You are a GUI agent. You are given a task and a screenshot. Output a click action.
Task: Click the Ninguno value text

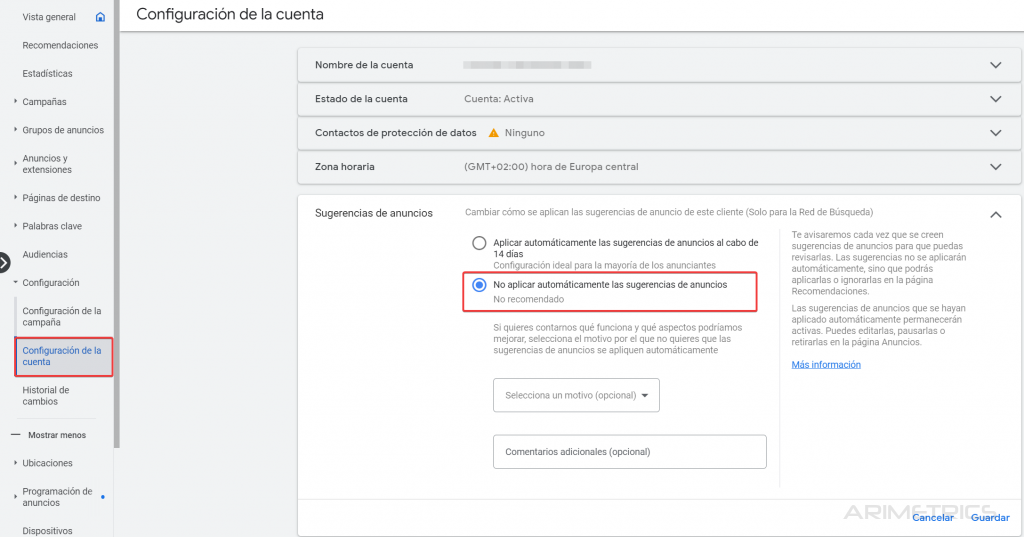[524, 133]
